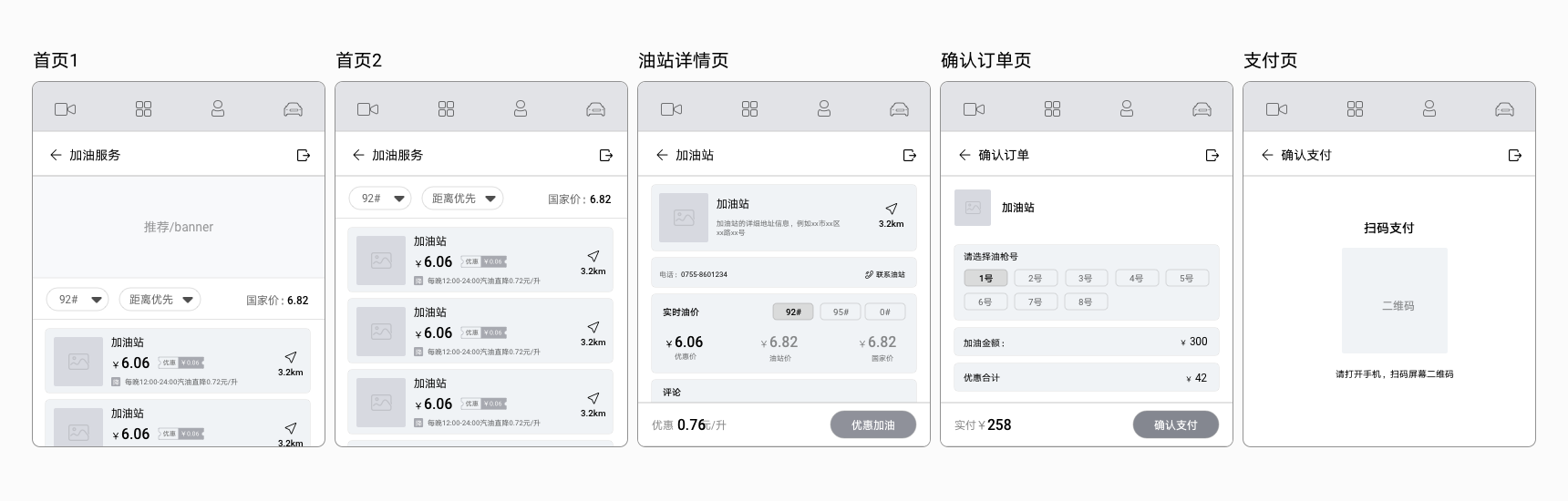
Task: Tap the exit icon in 油站详情页 header
Action: pos(910,155)
